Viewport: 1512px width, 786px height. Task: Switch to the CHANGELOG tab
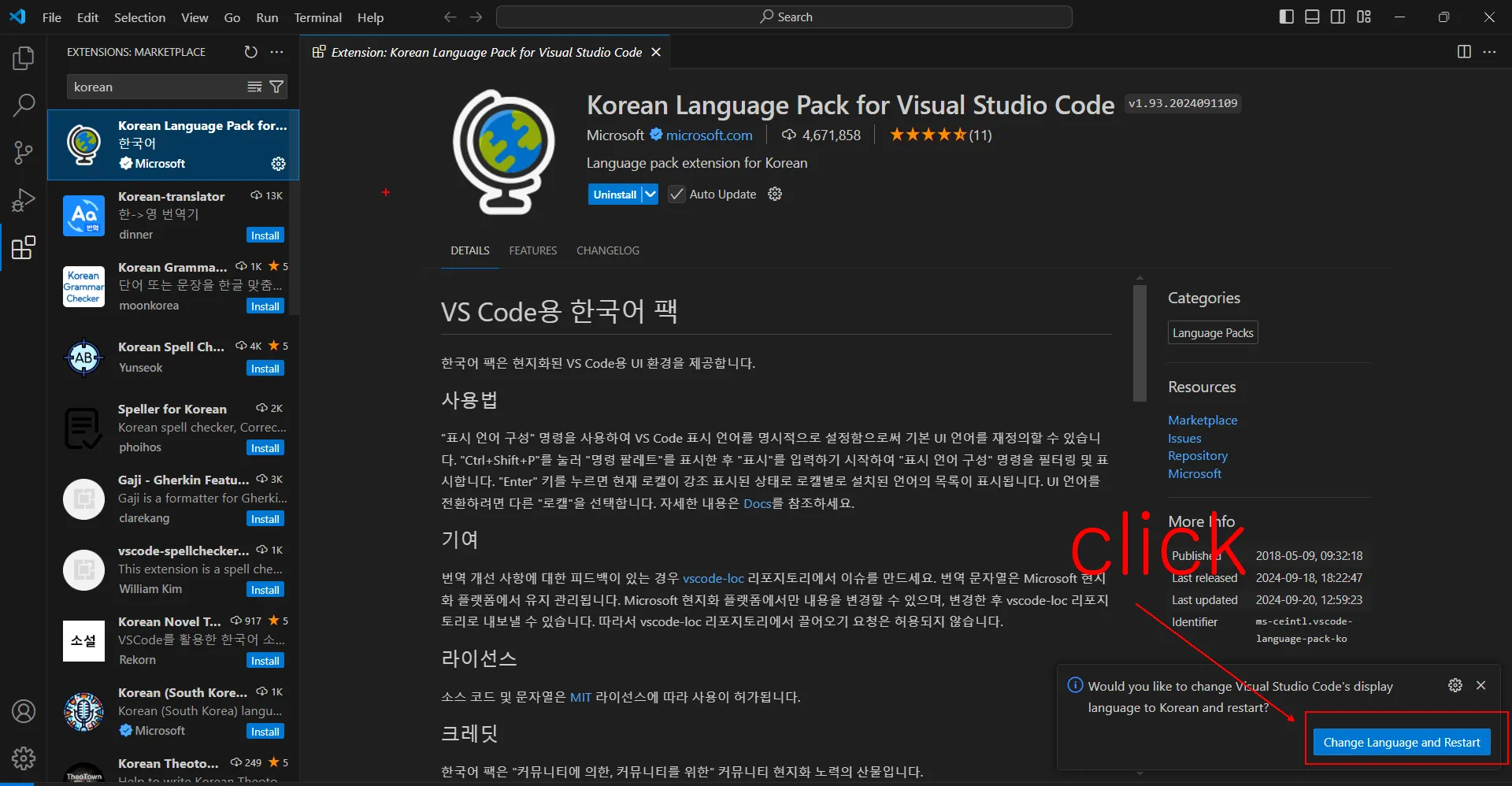click(x=608, y=250)
